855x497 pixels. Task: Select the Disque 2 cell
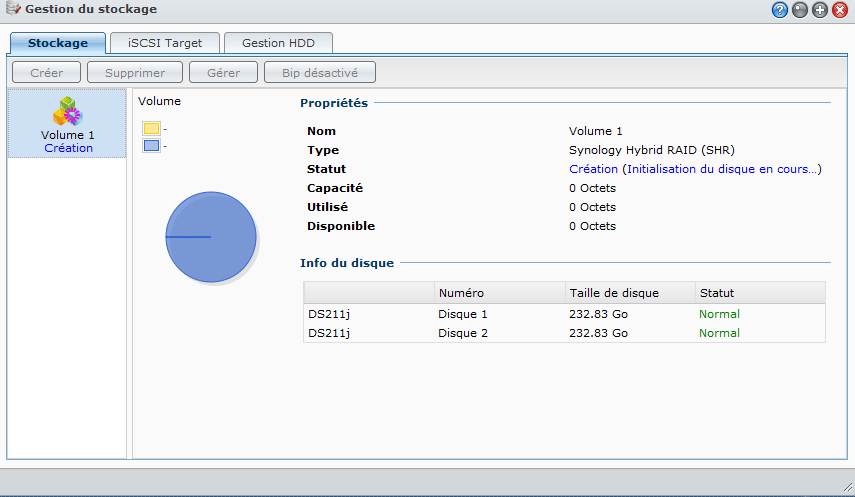point(463,333)
